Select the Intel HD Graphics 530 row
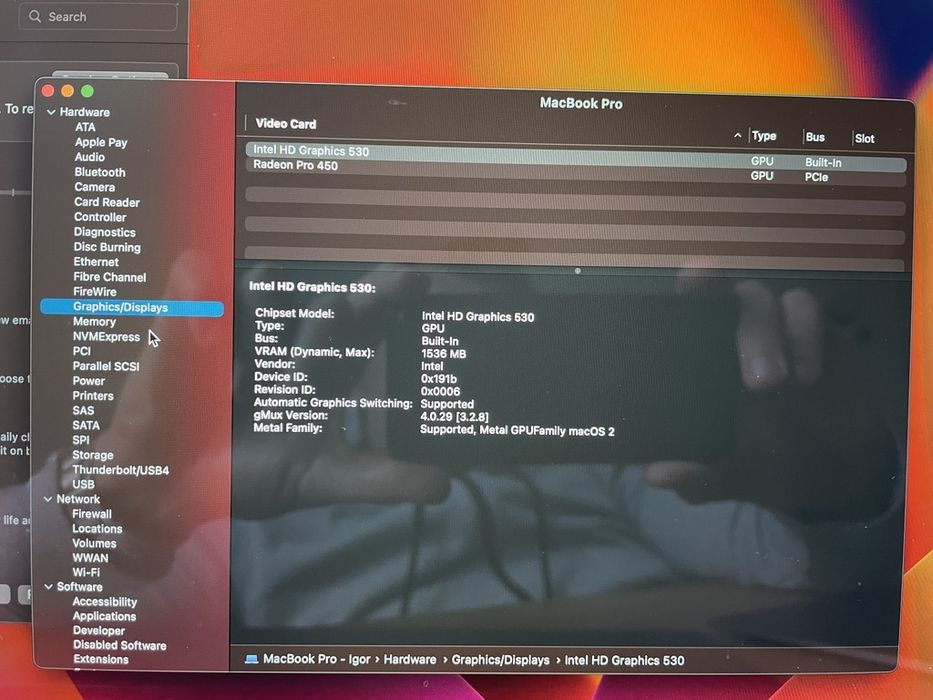The width and height of the screenshot is (933, 700). click(576, 156)
